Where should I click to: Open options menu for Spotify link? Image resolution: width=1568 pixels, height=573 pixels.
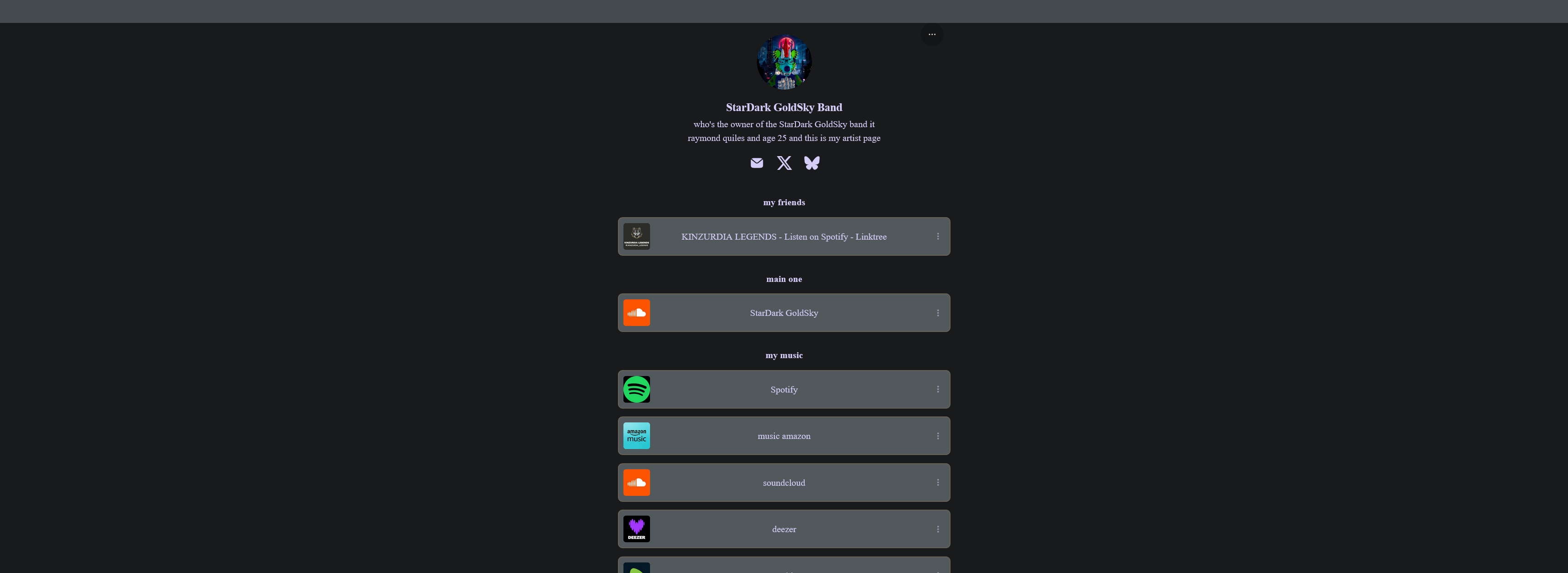(x=937, y=389)
